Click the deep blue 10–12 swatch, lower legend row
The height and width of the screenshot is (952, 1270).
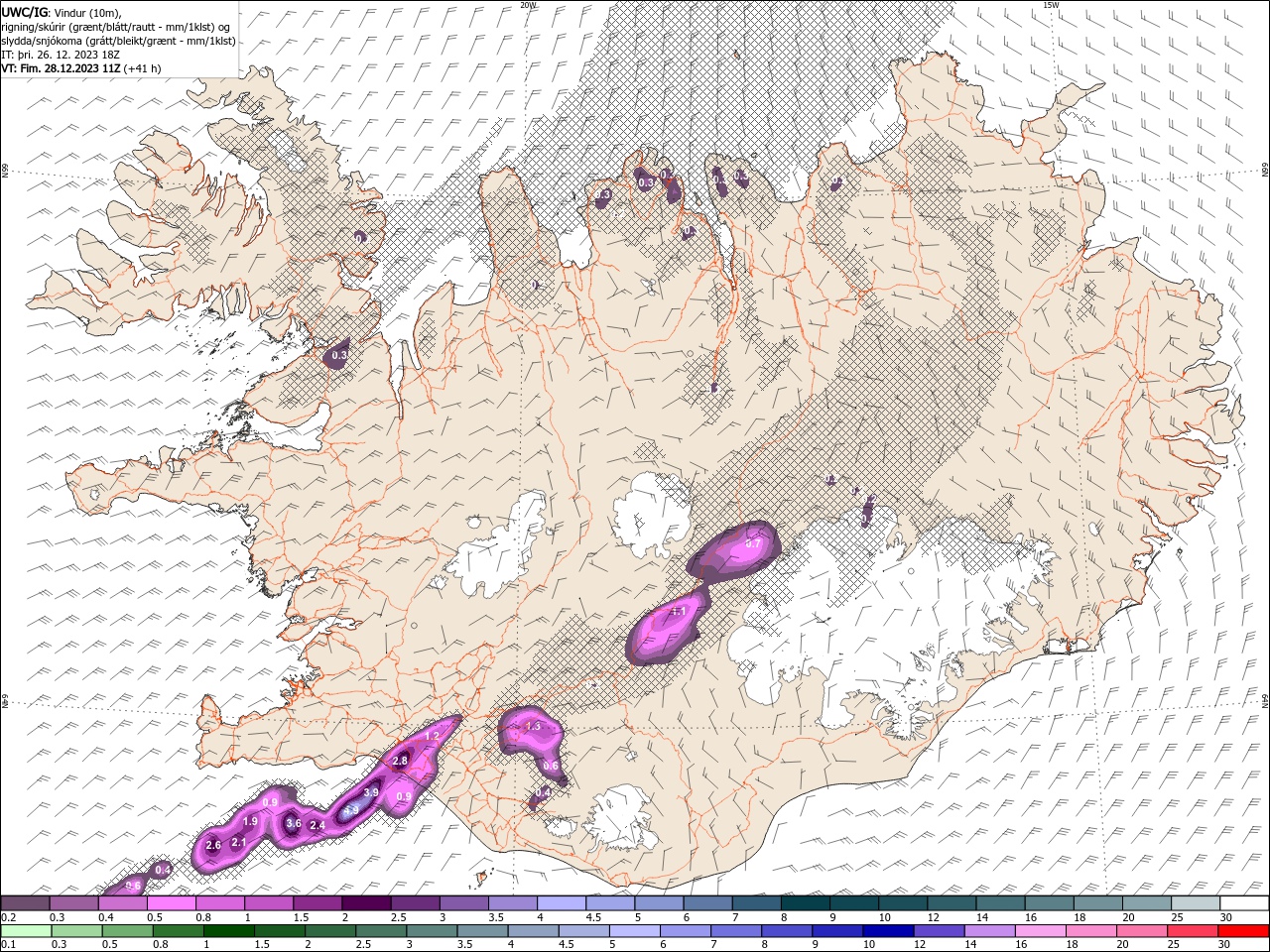click(x=888, y=931)
